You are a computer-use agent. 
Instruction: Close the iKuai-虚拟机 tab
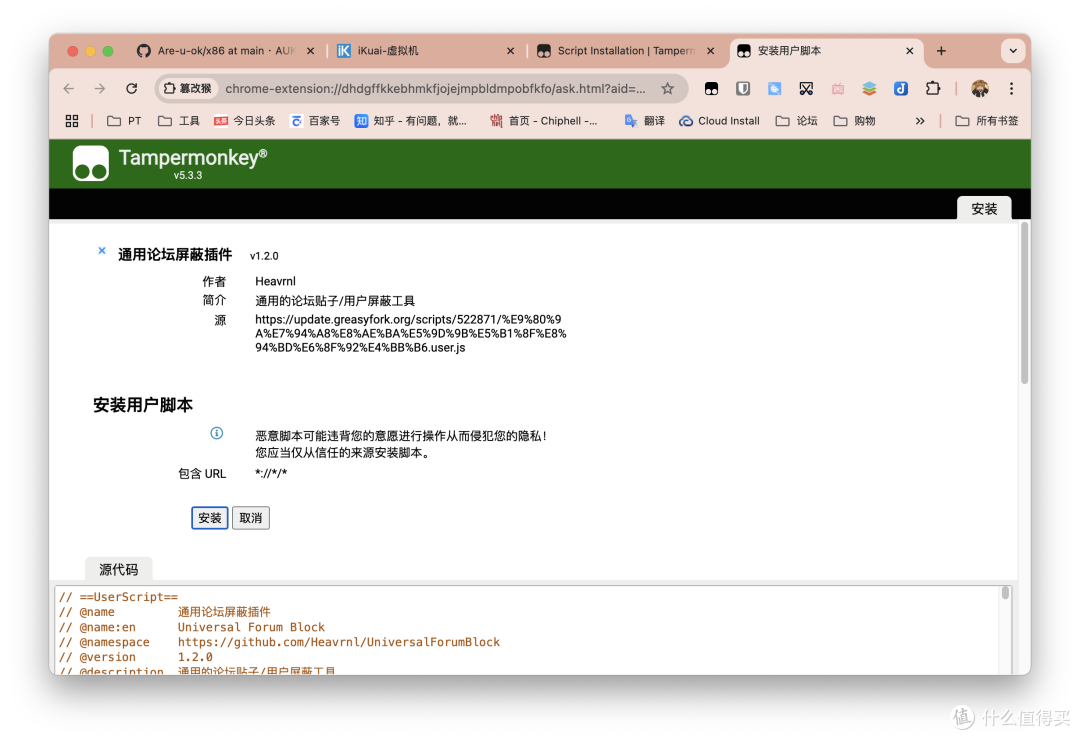pyautogui.click(x=510, y=51)
